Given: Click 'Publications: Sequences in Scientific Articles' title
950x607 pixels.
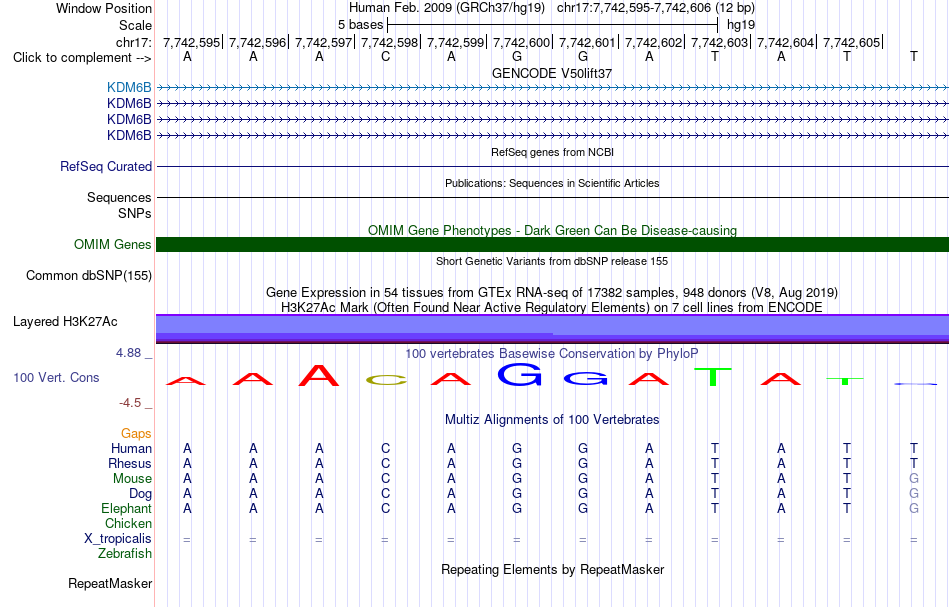Looking at the screenshot, I should (552, 183).
